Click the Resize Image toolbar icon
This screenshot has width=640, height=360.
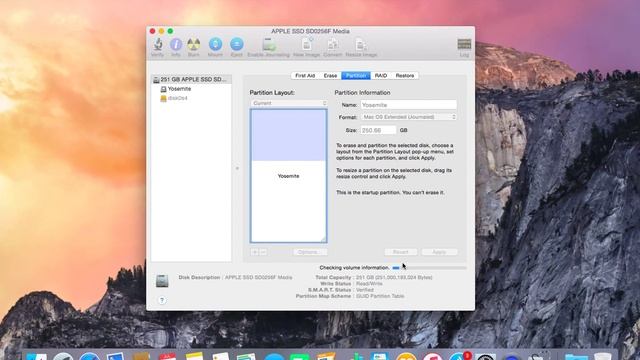pyautogui.click(x=361, y=44)
